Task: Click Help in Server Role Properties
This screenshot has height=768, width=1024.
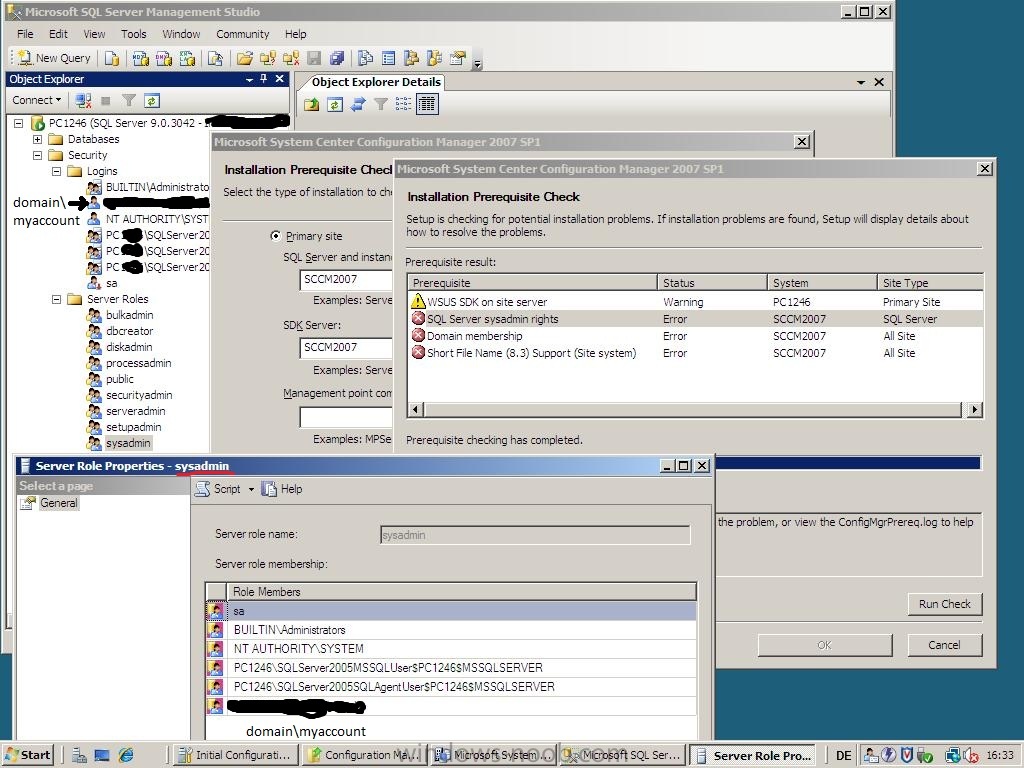Action: 282,489
